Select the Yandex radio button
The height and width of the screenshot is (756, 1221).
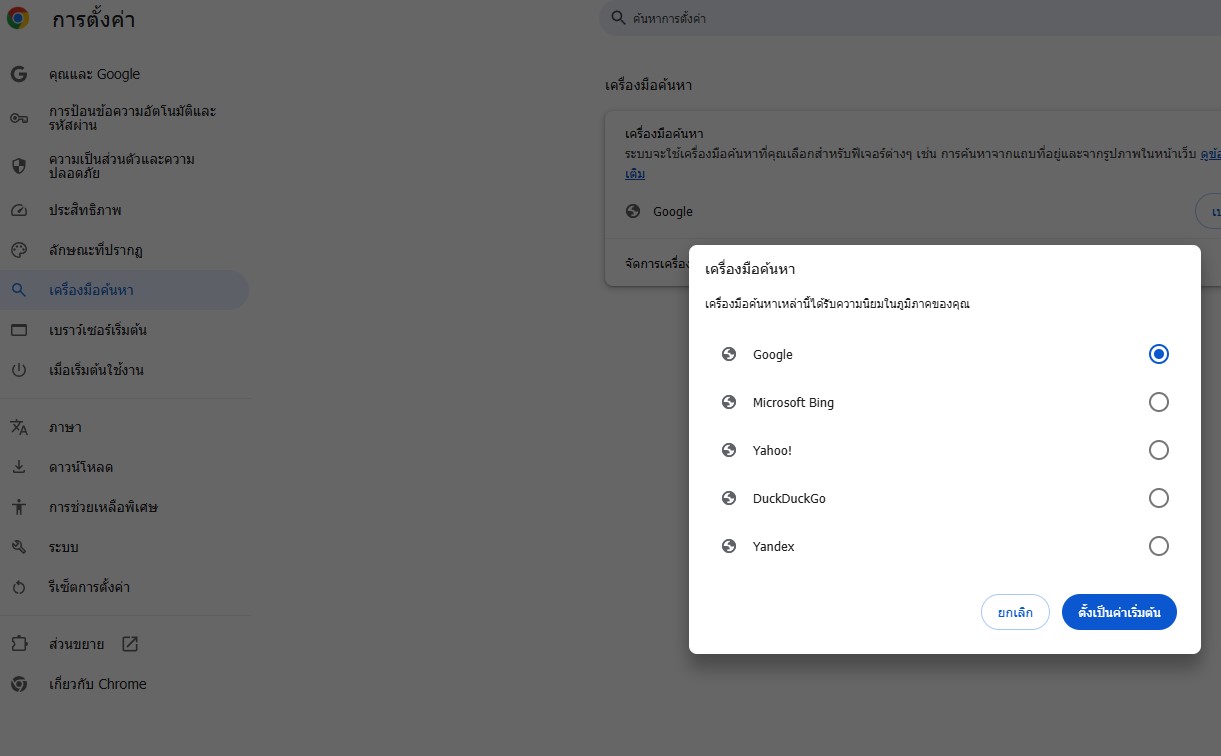pyautogui.click(x=1159, y=546)
